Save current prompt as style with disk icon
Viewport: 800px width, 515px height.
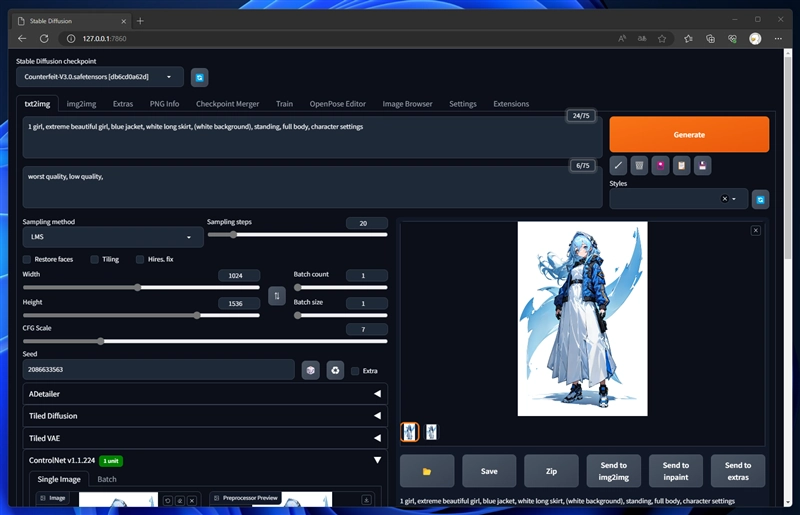click(x=703, y=165)
